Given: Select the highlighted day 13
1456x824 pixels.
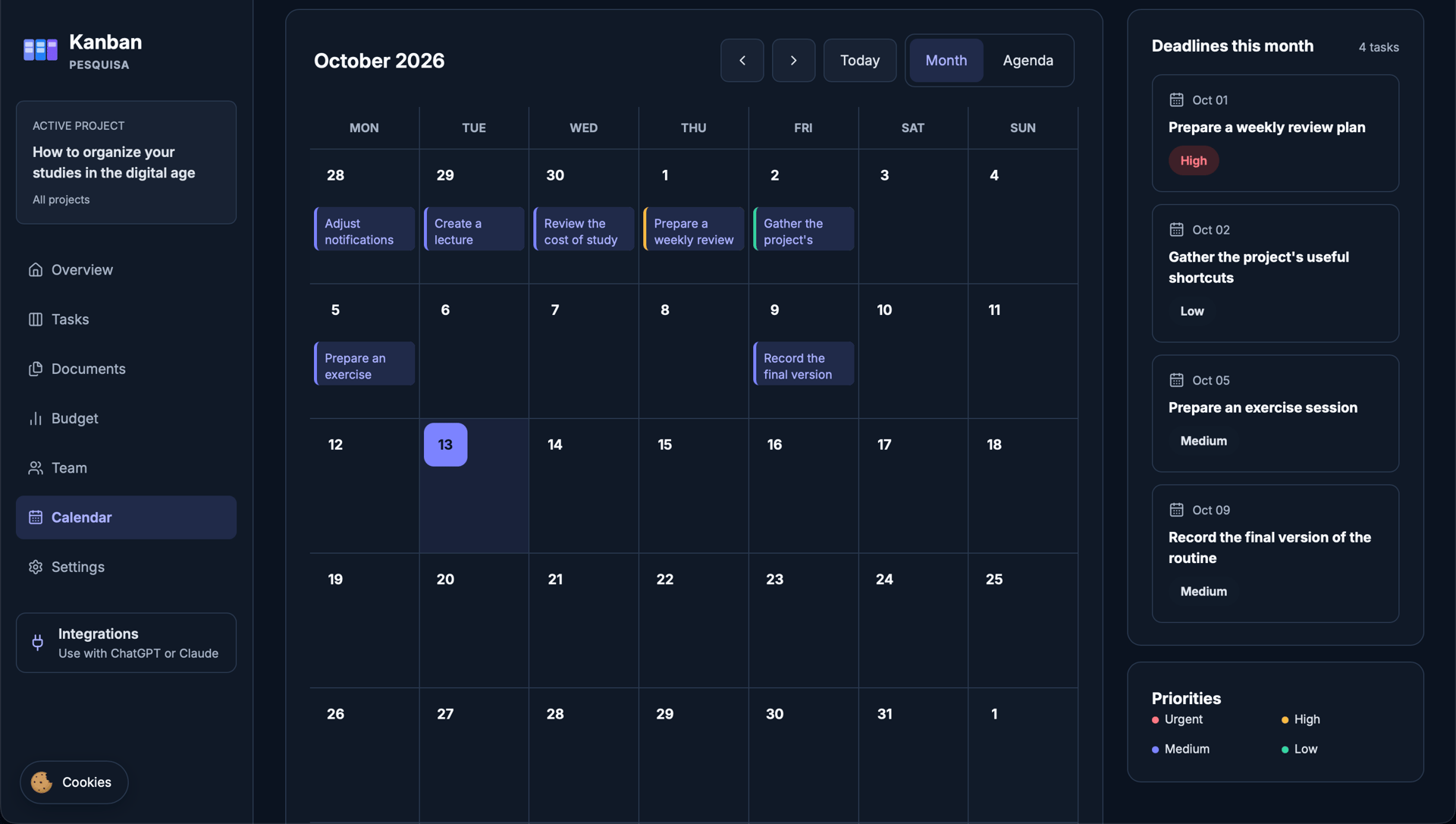Looking at the screenshot, I should pos(445,445).
